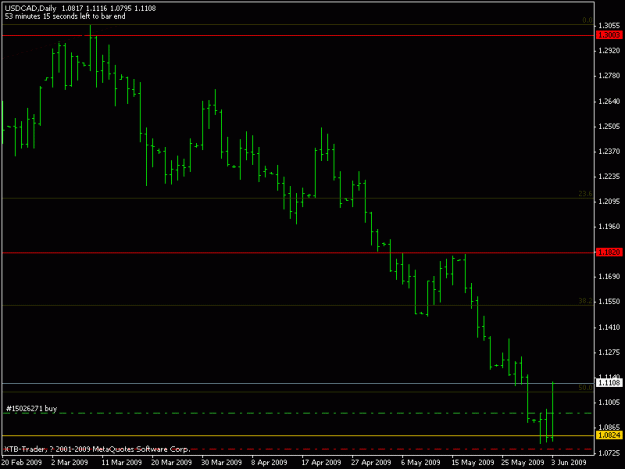The width and height of the screenshot is (625, 469).
Task: Click the 1.2780 price scale value
Action: click(x=609, y=76)
